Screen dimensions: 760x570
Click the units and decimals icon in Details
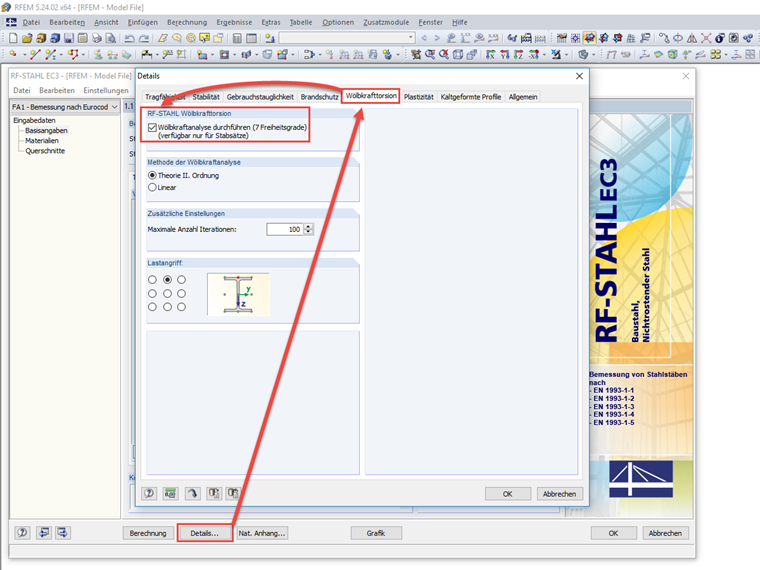click(170, 493)
